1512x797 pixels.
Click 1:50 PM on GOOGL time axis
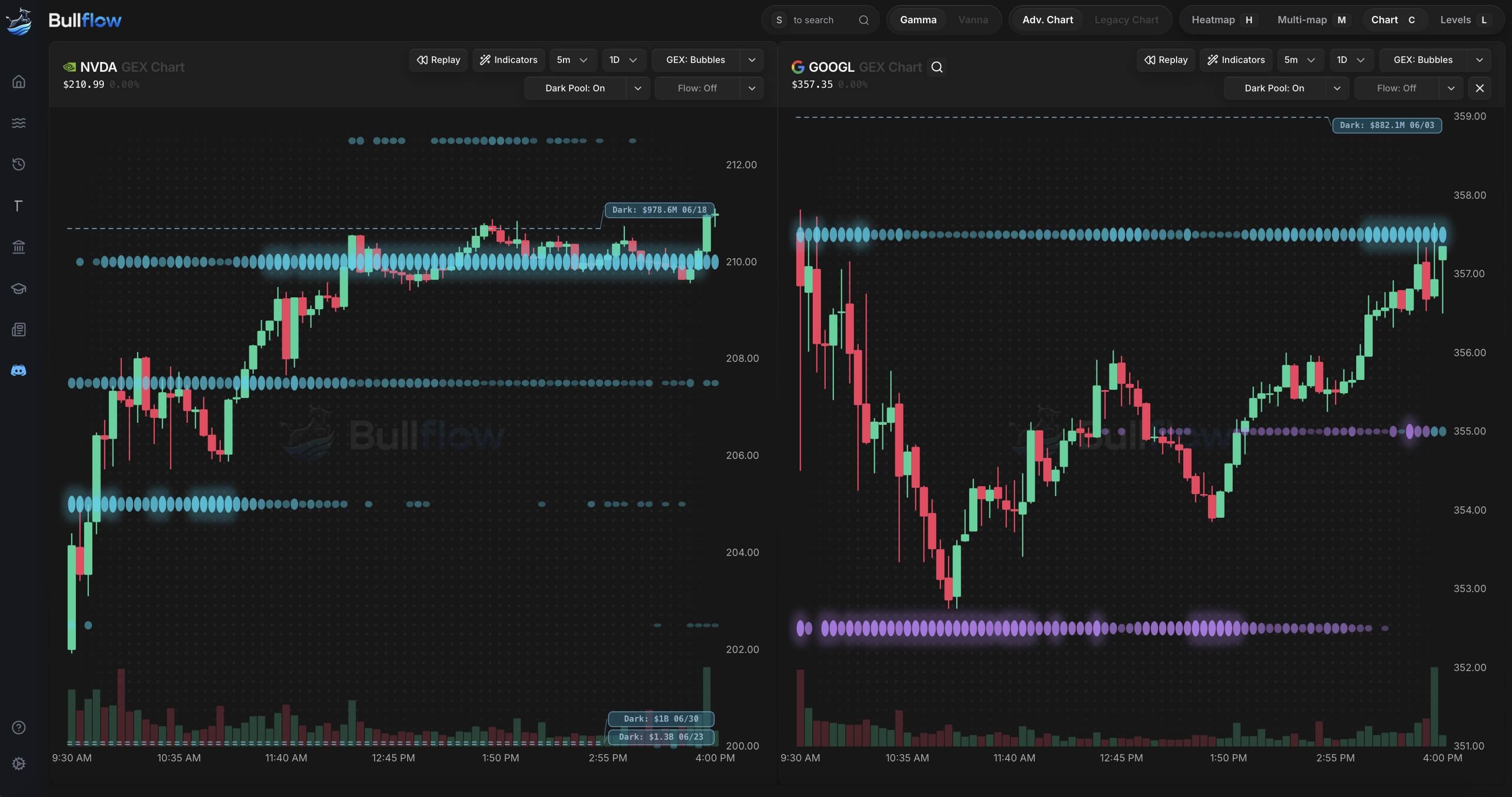[1228, 758]
